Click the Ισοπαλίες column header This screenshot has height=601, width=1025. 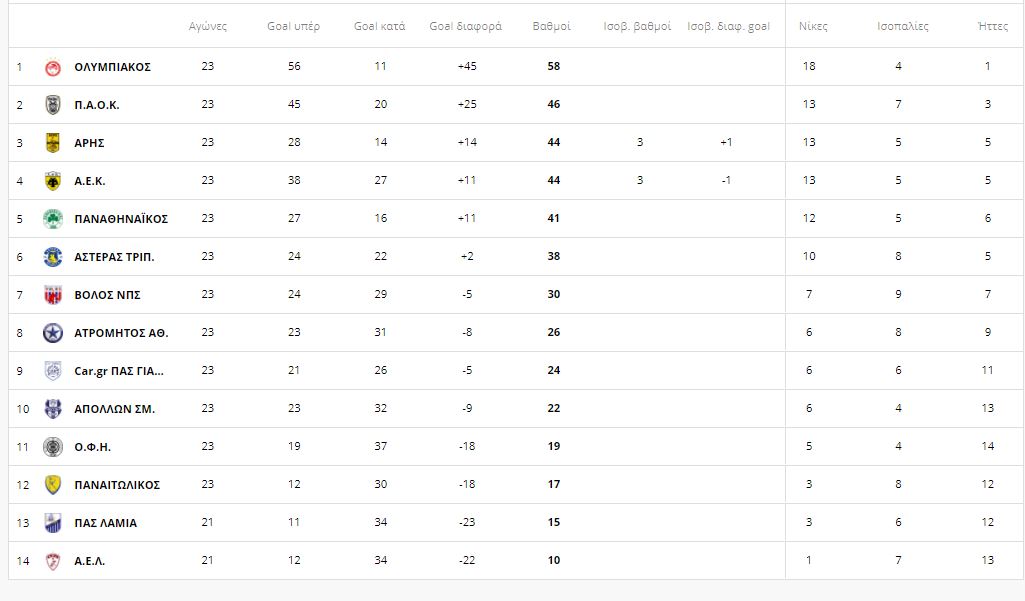coord(903,26)
